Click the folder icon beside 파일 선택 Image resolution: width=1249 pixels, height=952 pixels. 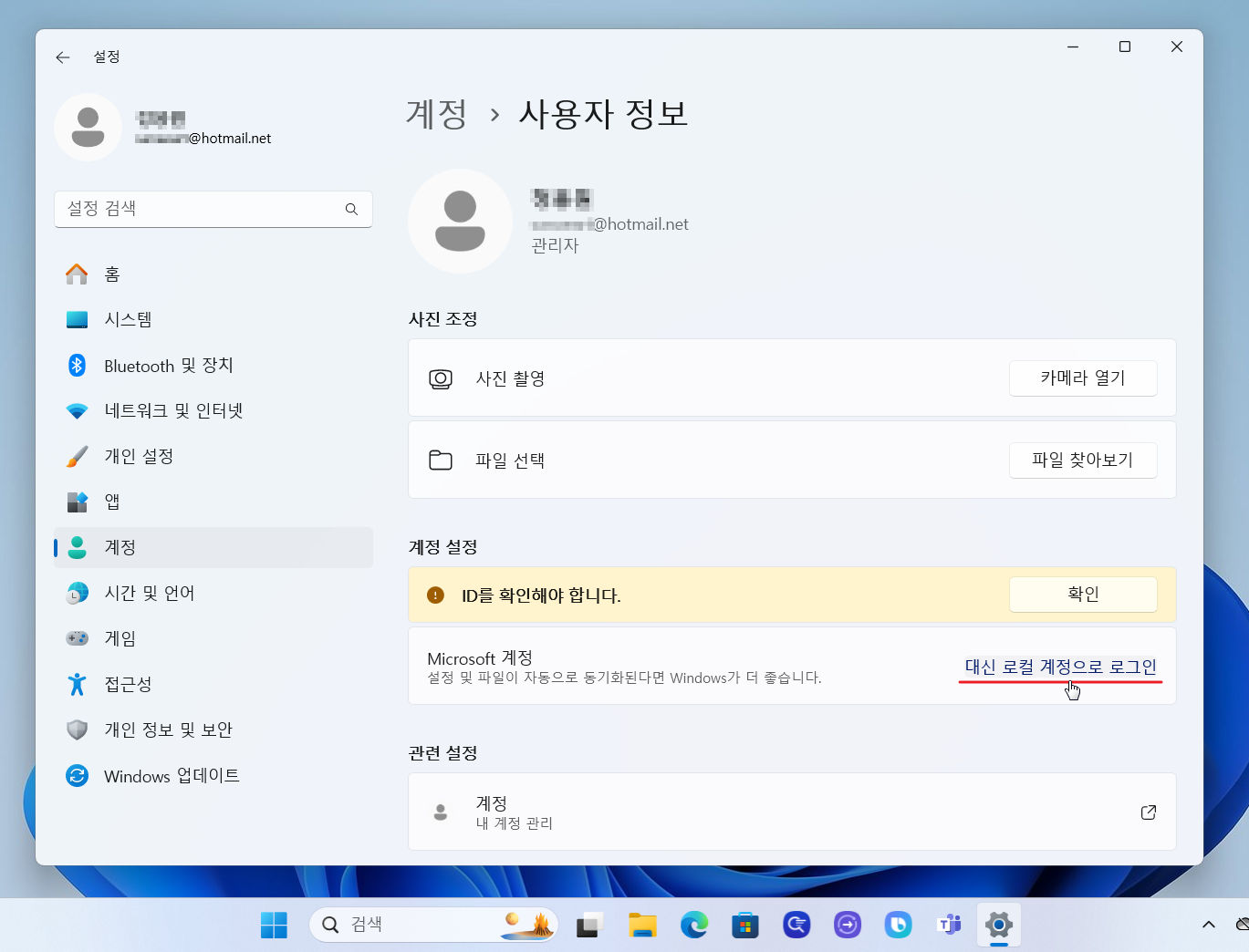point(441,460)
